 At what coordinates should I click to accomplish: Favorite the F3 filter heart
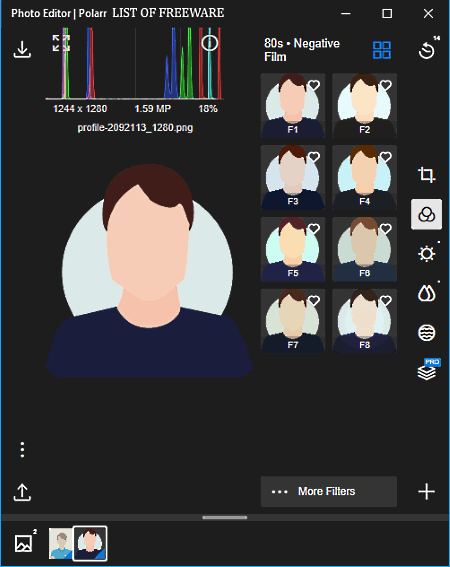tap(314, 157)
